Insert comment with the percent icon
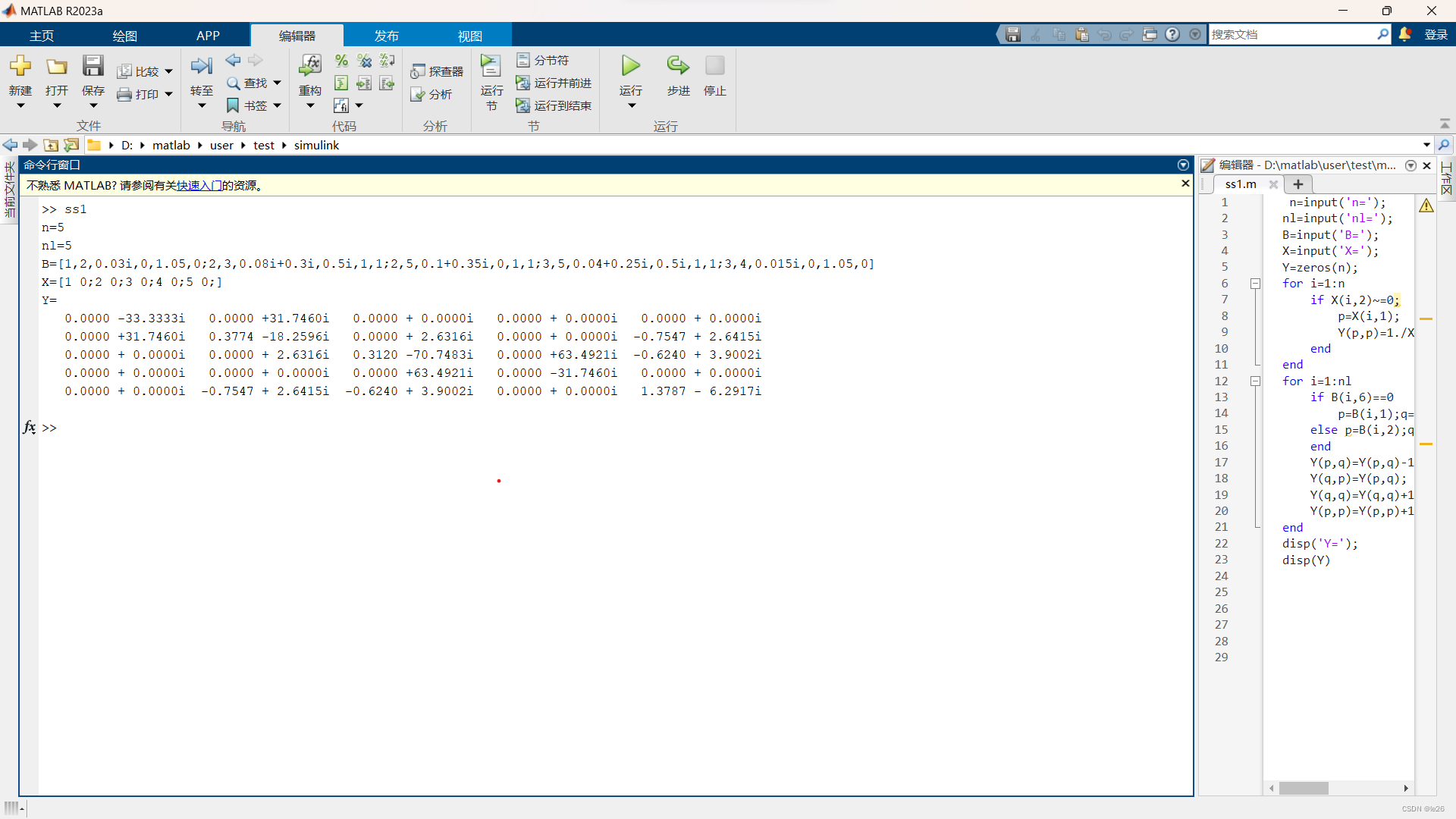Image resolution: width=1456 pixels, height=819 pixels. click(341, 60)
